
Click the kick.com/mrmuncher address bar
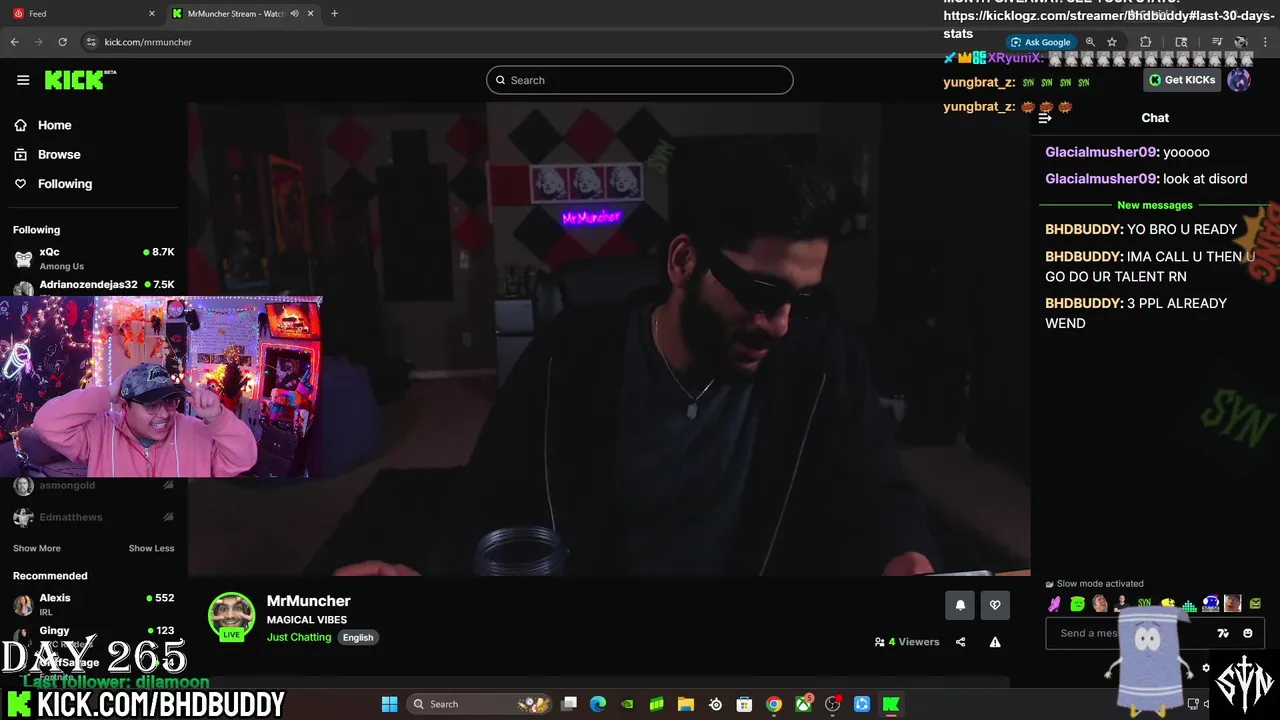[148, 42]
